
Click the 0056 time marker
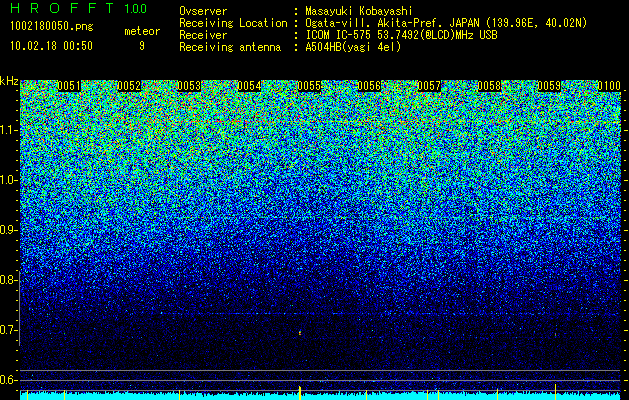pyautogui.click(x=369, y=86)
